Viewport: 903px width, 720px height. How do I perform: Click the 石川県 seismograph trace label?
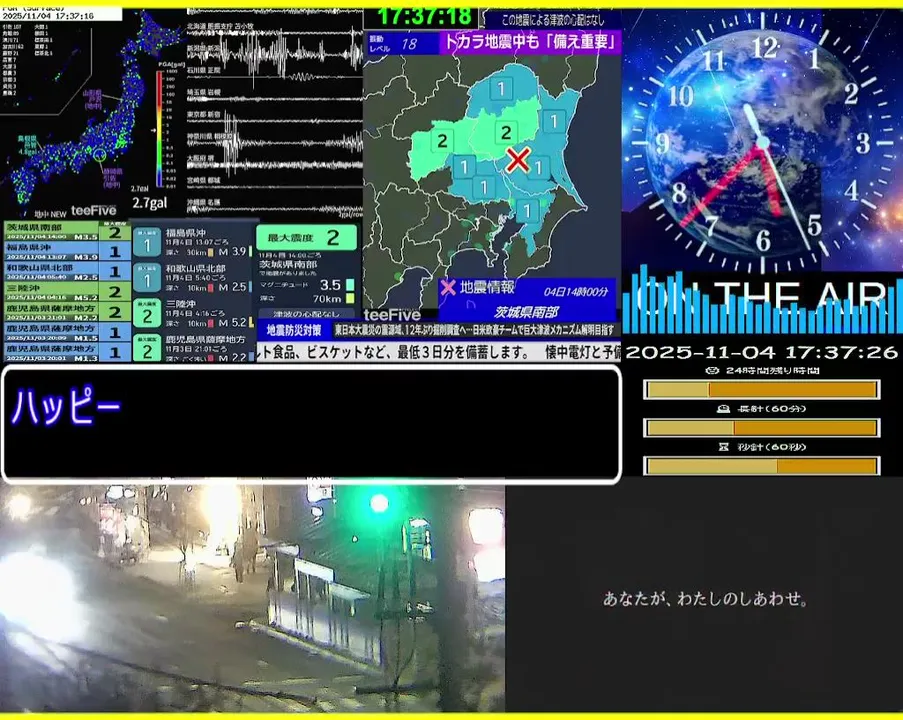point(203,70)
